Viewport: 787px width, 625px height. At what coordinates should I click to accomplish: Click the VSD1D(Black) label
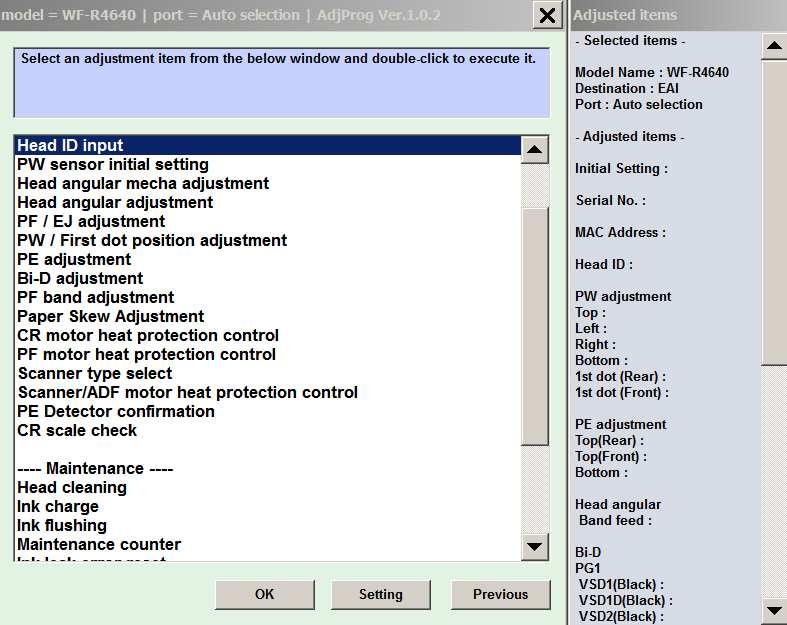(x=625, y=601)
